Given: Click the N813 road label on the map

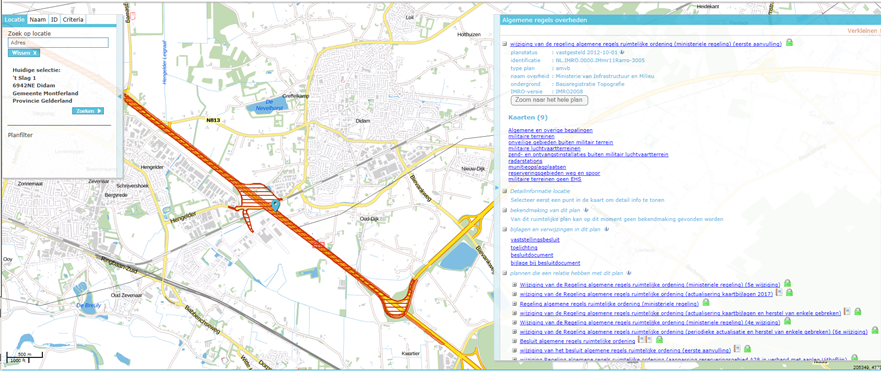Looking at the screenshot, I should tap(214, 120).
